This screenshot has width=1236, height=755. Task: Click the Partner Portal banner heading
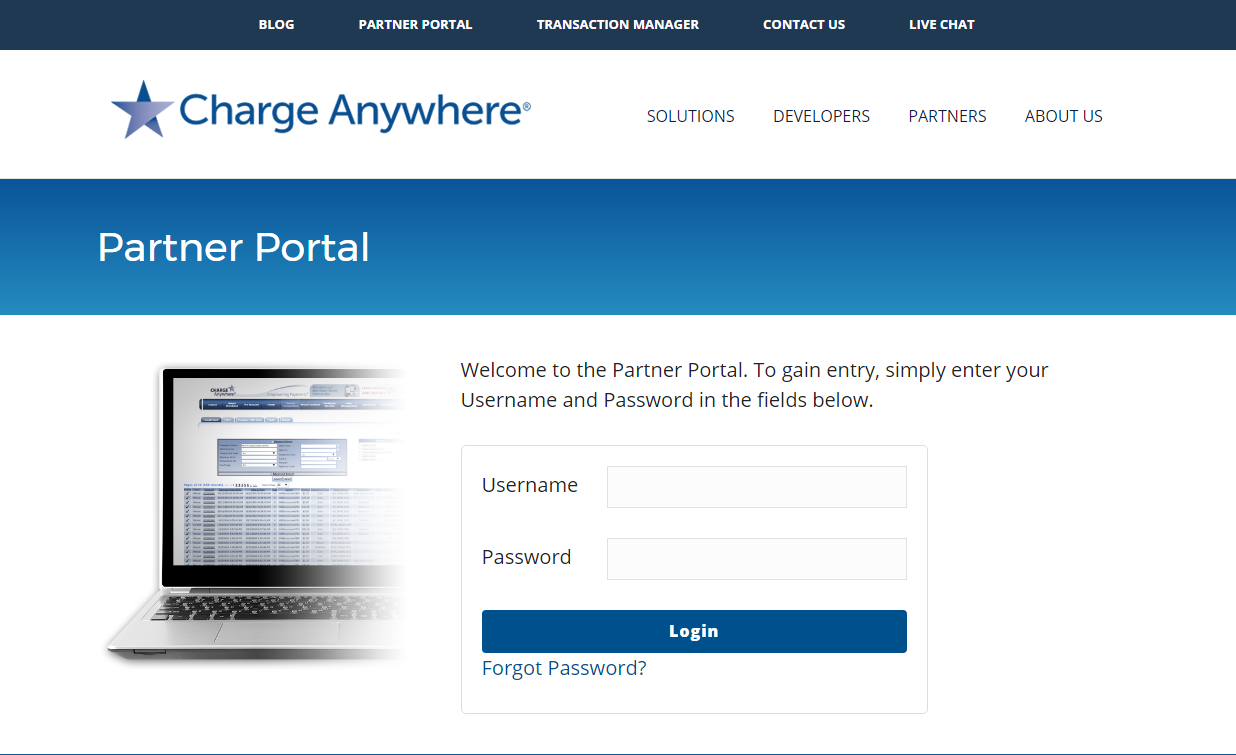tap(234, 247)
